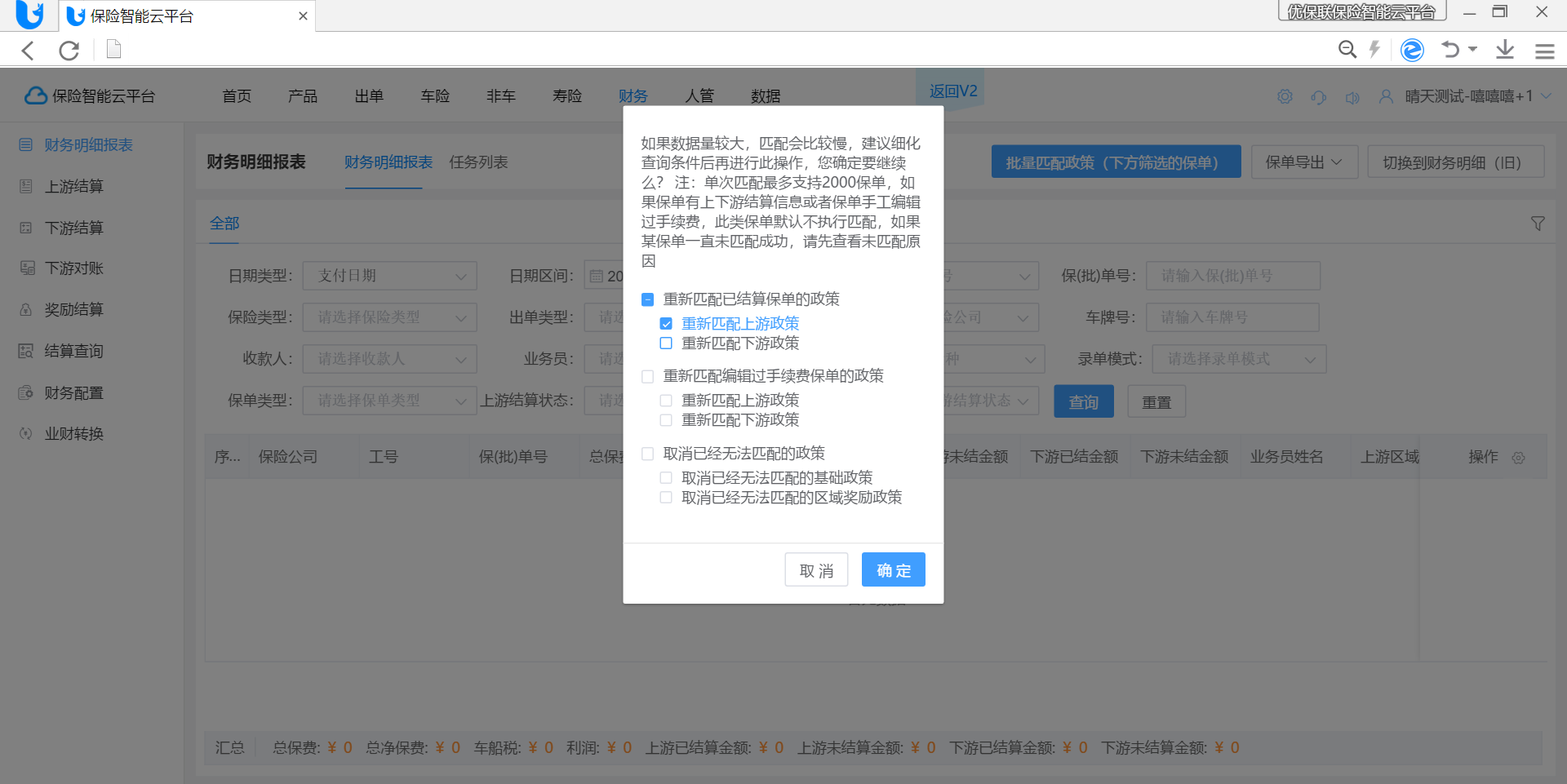Click the 下游结算 sidebar icon

26,228
